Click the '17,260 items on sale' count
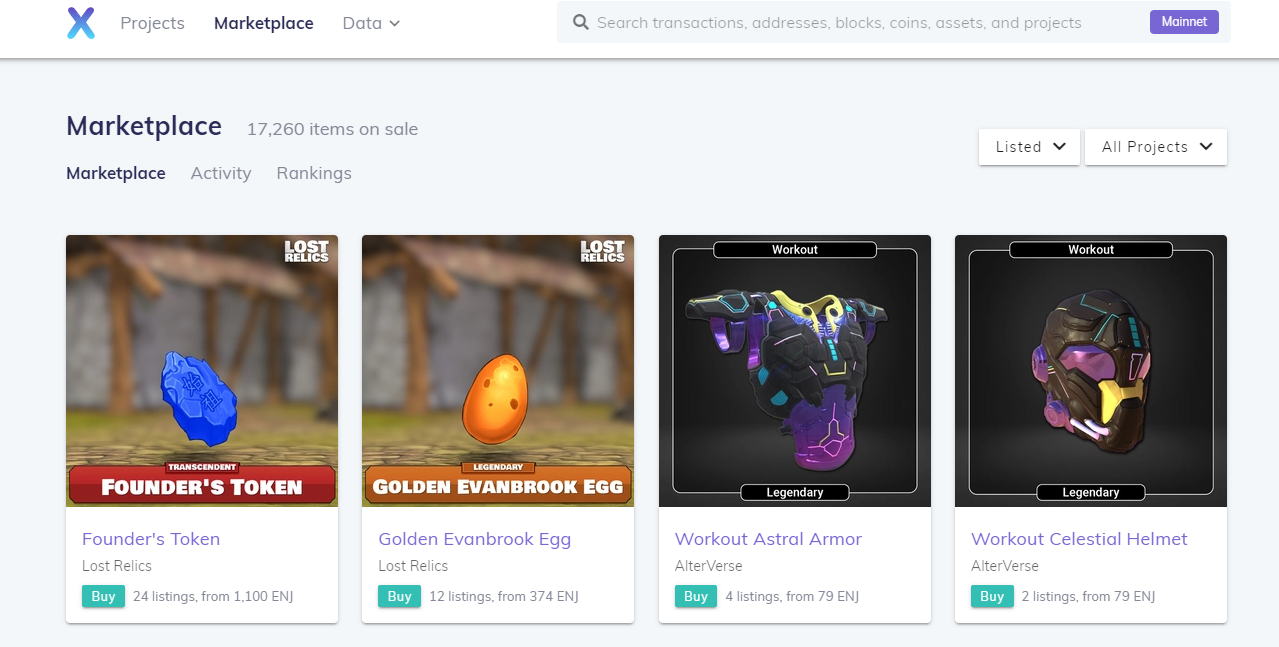 [x=333, y=129]
